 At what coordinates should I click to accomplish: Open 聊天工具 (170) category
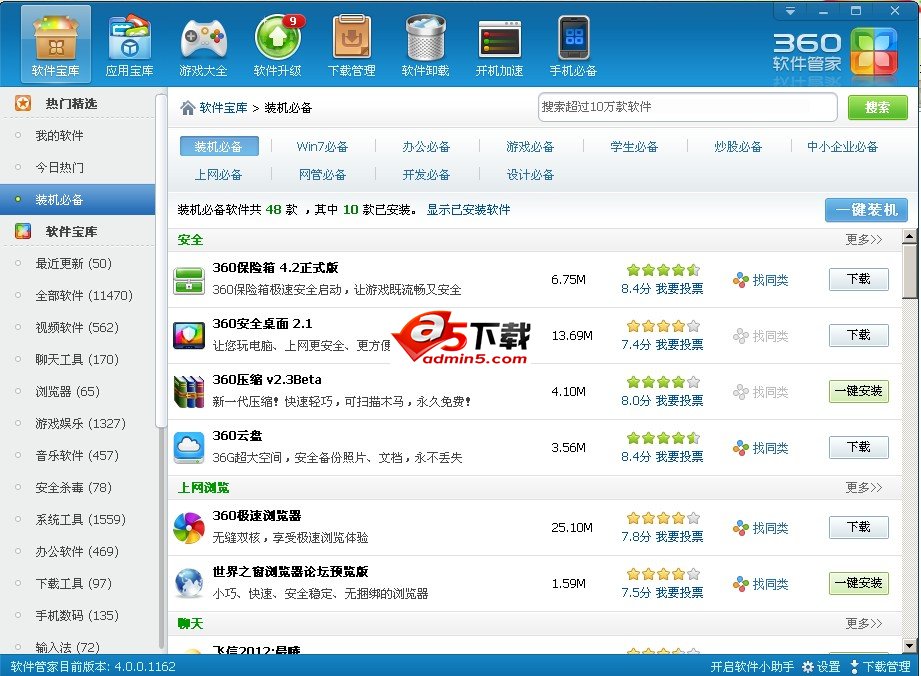[x=78, y=359]
